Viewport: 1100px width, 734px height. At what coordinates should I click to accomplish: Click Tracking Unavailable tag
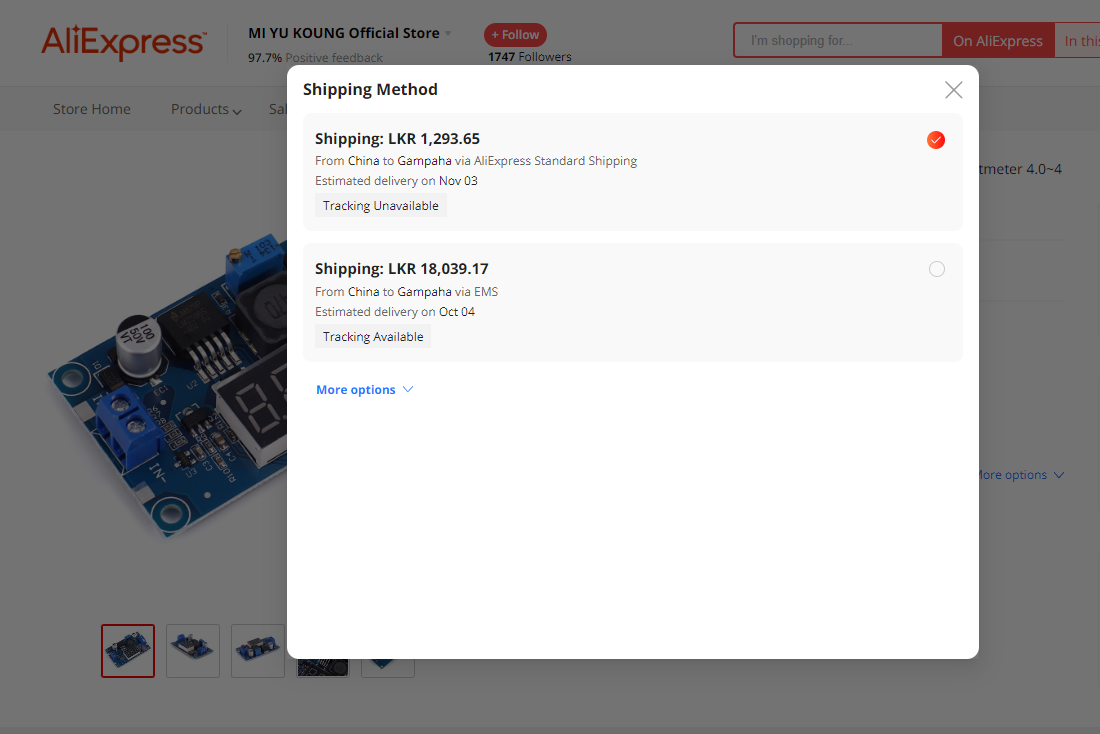click(x=381, y=206)
